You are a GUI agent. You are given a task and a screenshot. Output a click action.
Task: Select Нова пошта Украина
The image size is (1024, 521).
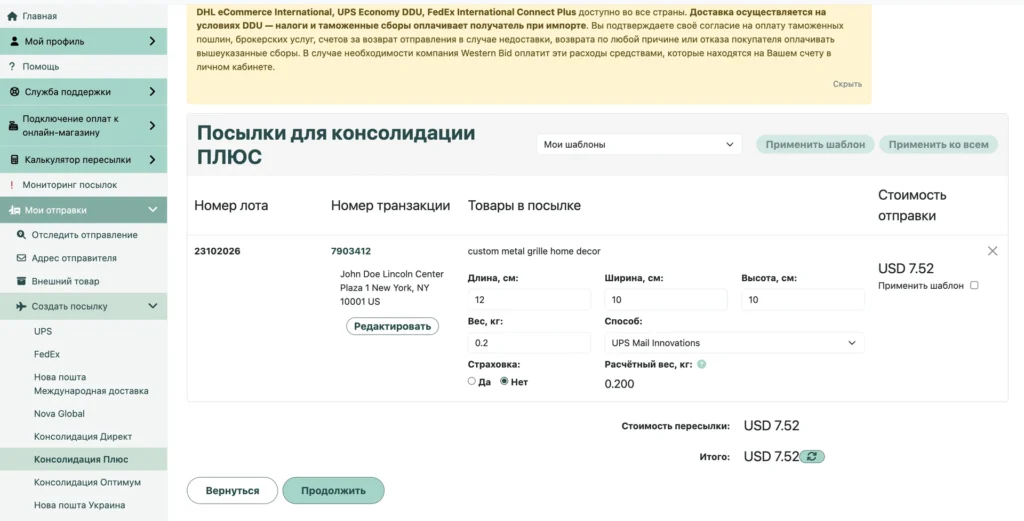pyautogui.click(x=80, y=505)
